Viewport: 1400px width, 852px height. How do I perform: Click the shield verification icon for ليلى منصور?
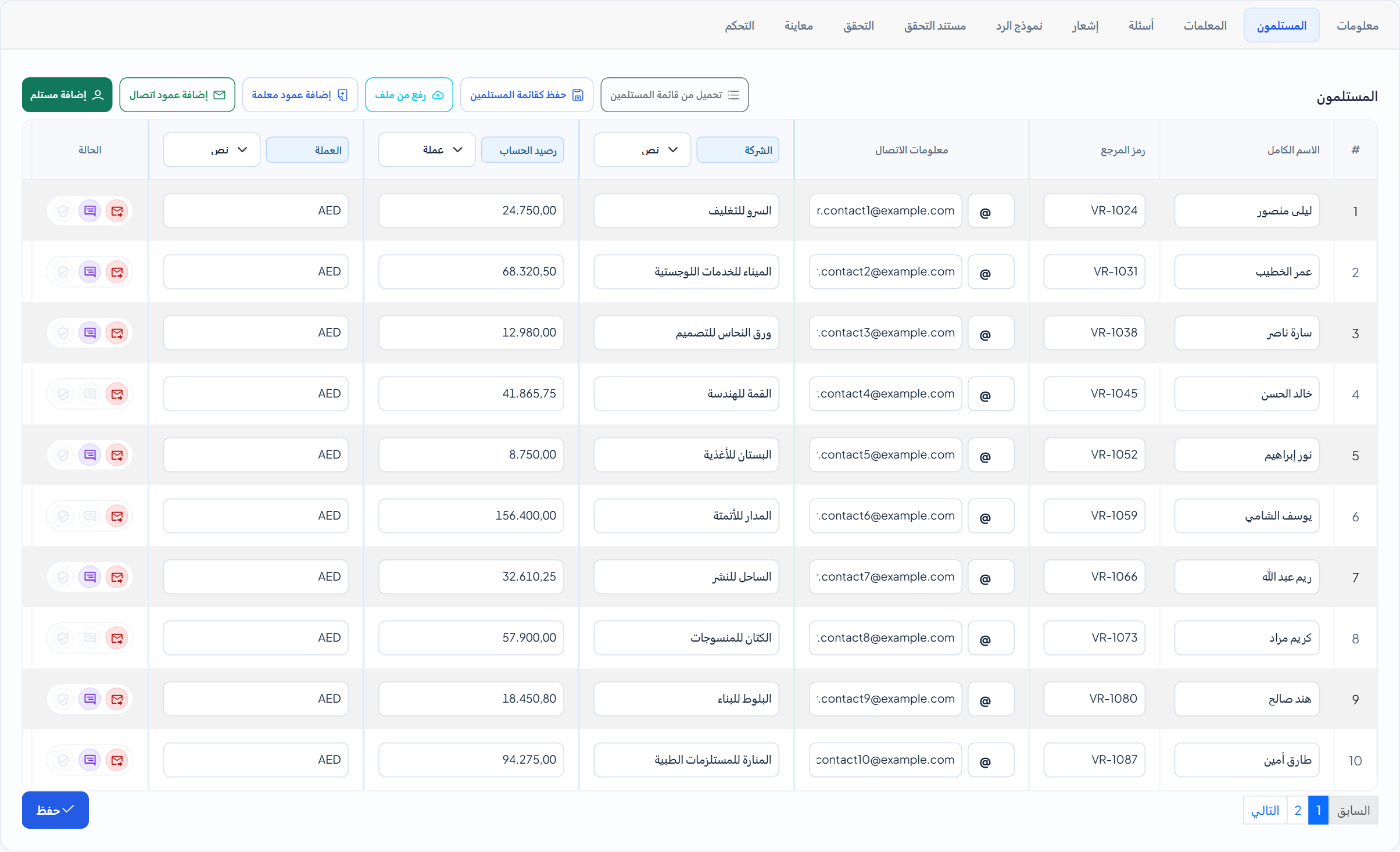click(63, 211)
